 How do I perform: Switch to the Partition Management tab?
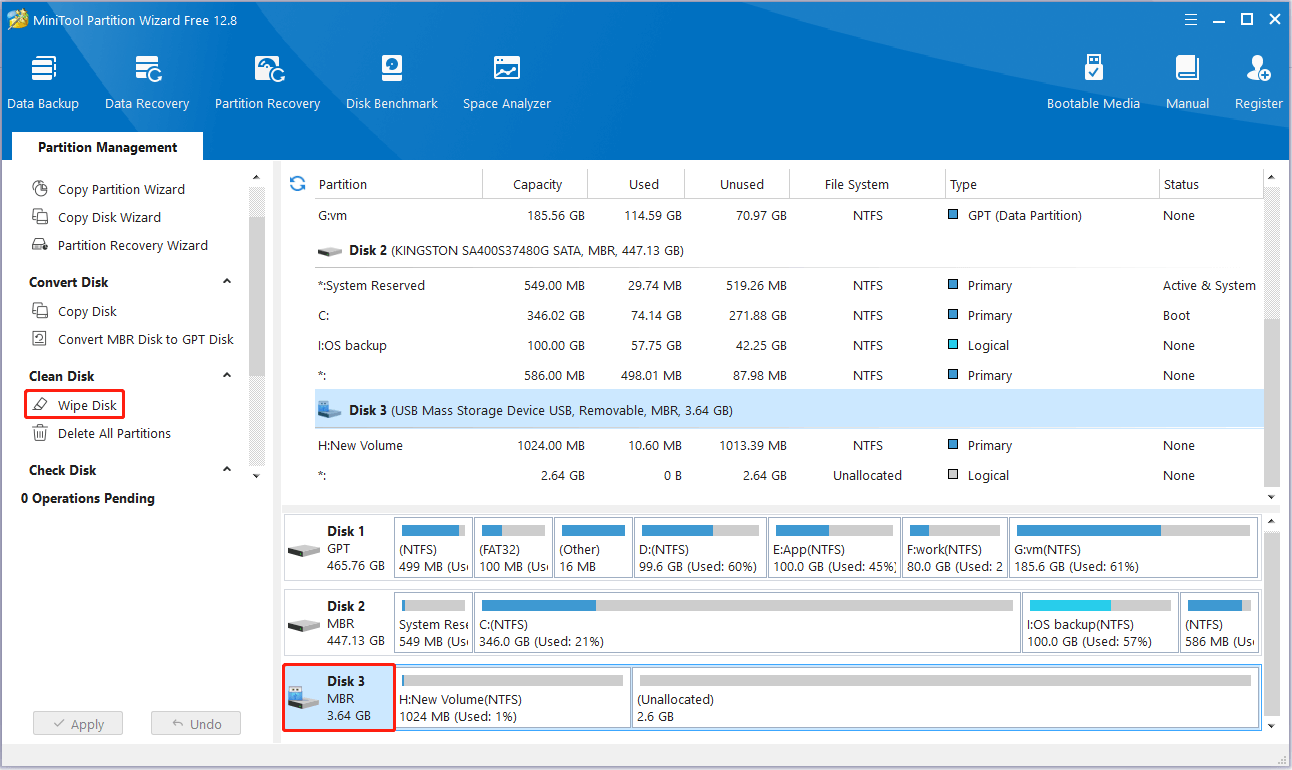(x=108, y=146)
